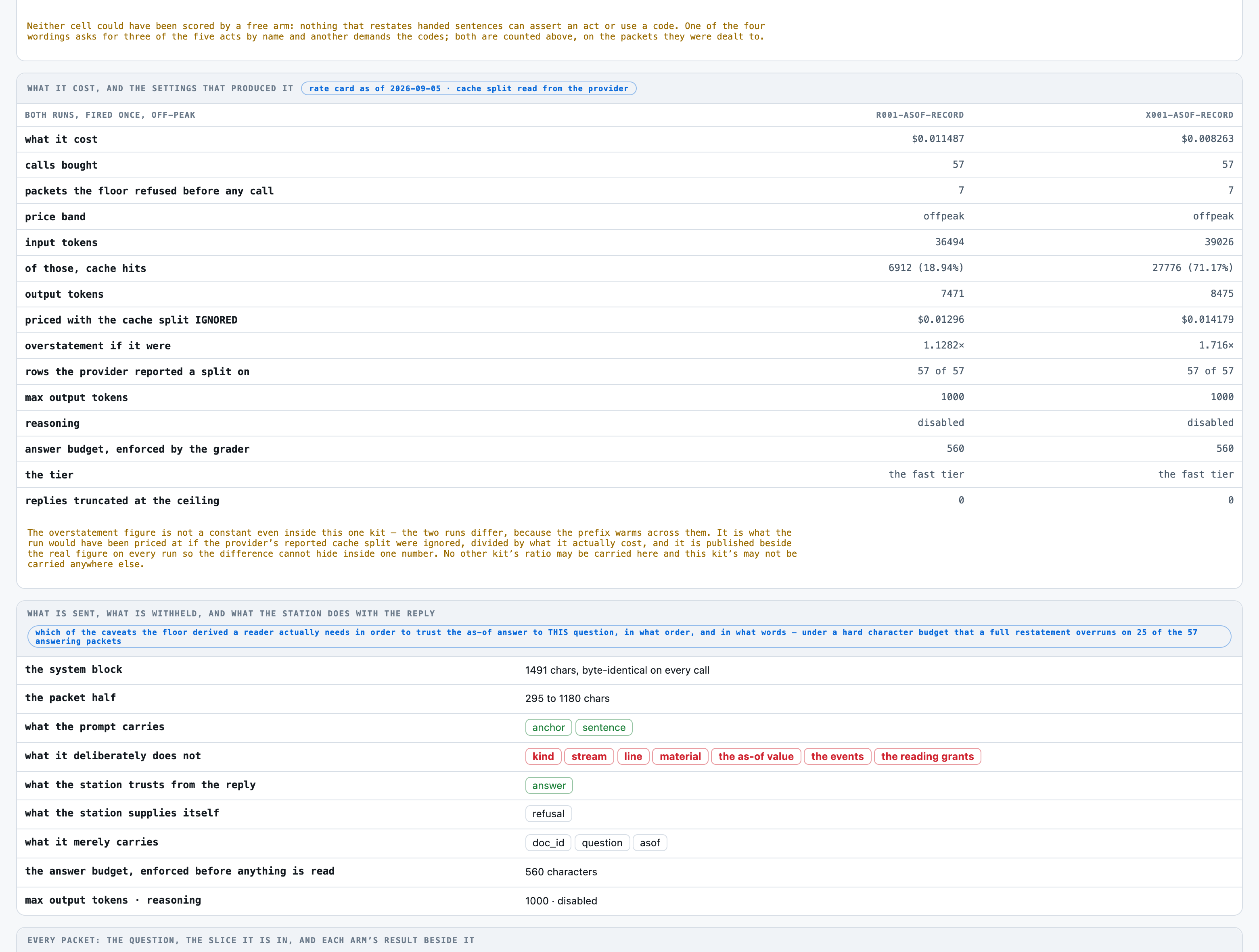Click the 'doc_id' tag
This screenshot has width=1259, height=952.
tap(548, 843)
